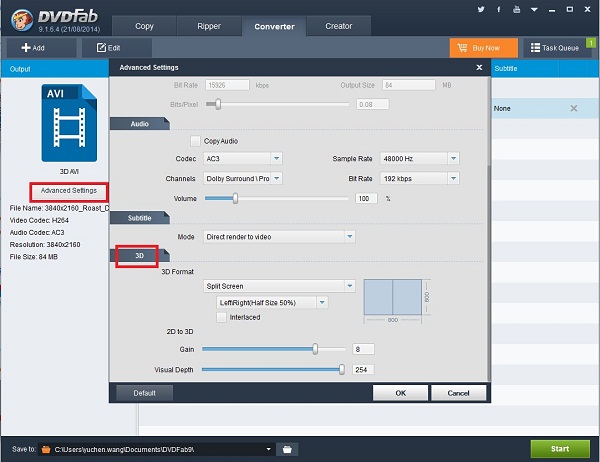
Task: Click the Visual Depth slider handle
Action: click(342, 369)
